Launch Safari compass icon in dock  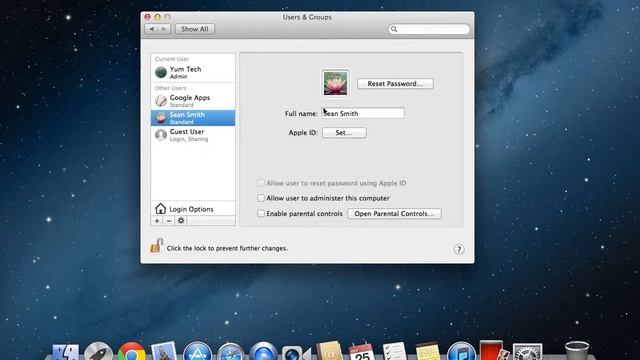[x=230, y=352]
